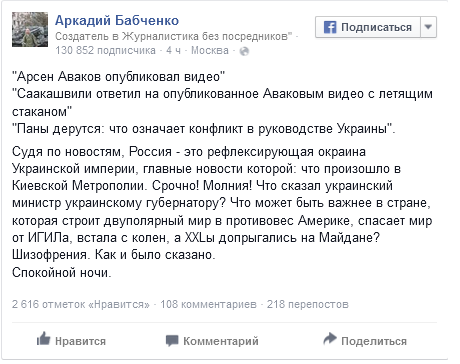
Task: Open Аркадий Бабченко profile photo thumbnail
Action: click(x=30, y=29)
